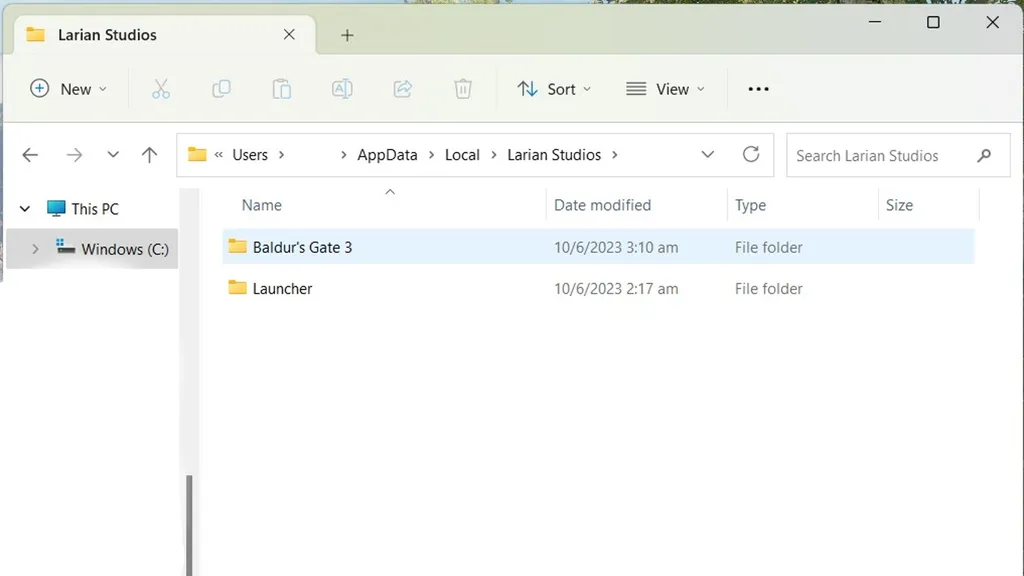Minimize the File Explorer window
Screen dimensions: 1024x576
point(875,22)
